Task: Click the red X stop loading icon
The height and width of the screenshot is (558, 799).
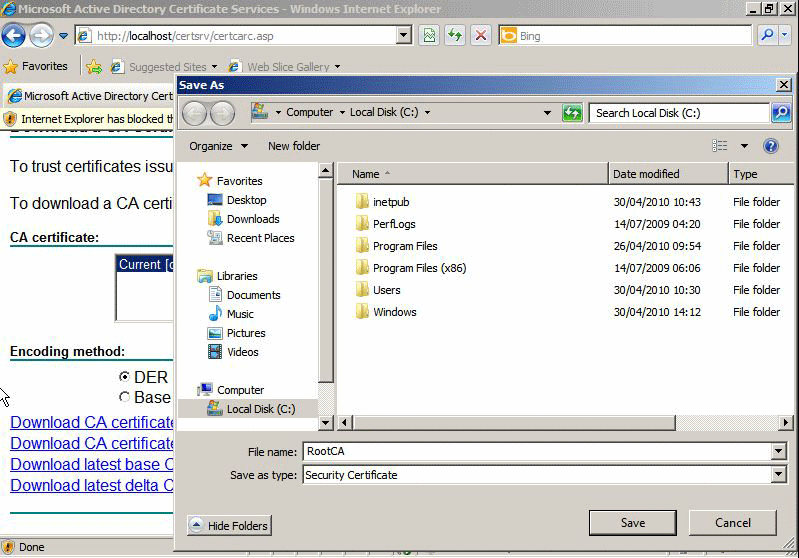Action: [x=481, y=36]
